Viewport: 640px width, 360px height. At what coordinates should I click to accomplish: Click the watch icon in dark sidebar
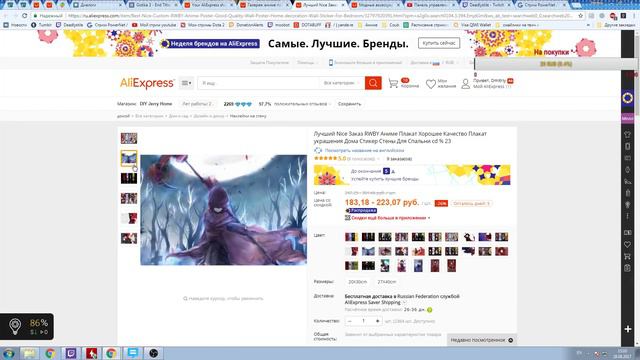click(627, 169)
